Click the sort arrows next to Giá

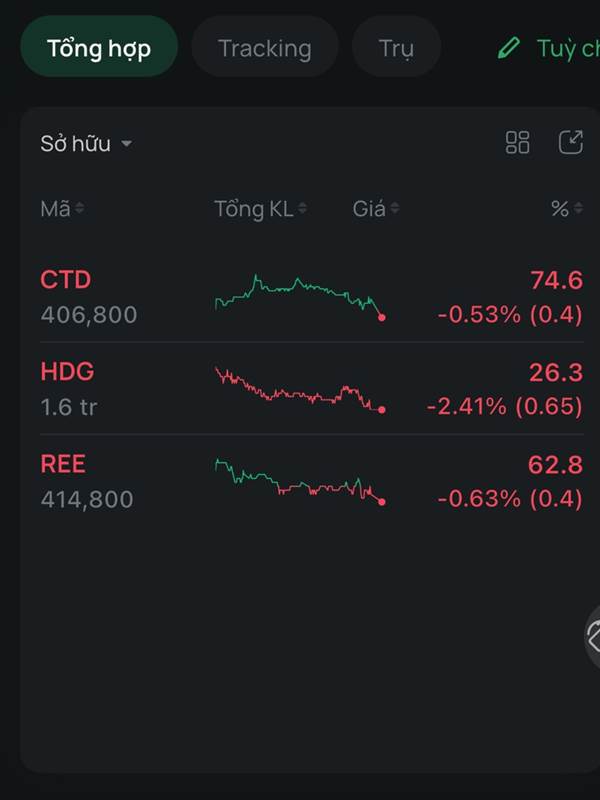395,209
